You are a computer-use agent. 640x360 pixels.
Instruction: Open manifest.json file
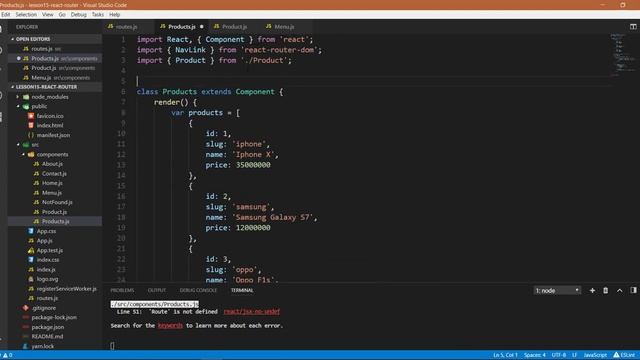(53, 135)
